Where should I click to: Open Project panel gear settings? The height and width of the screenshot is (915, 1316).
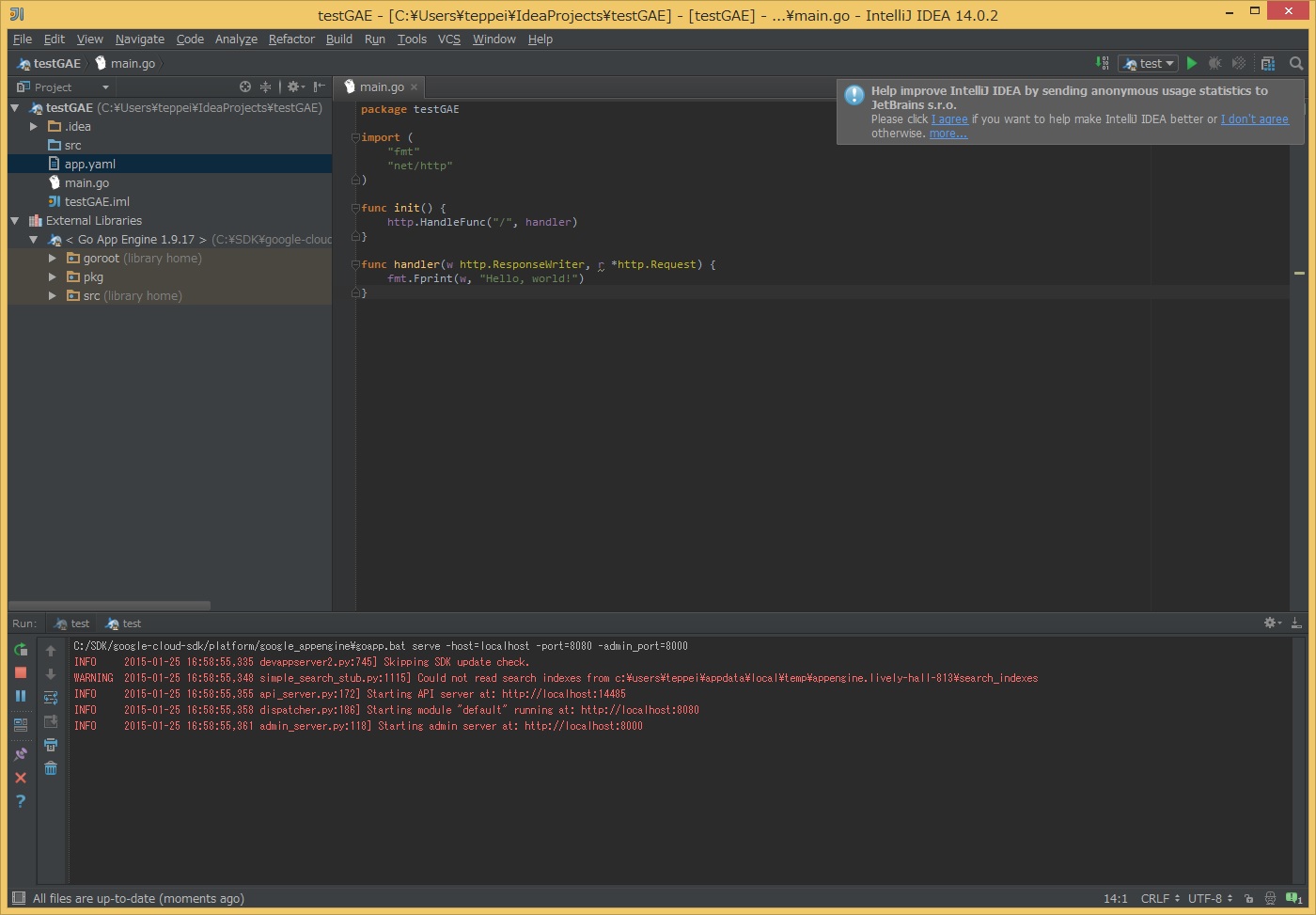point(295,87)
